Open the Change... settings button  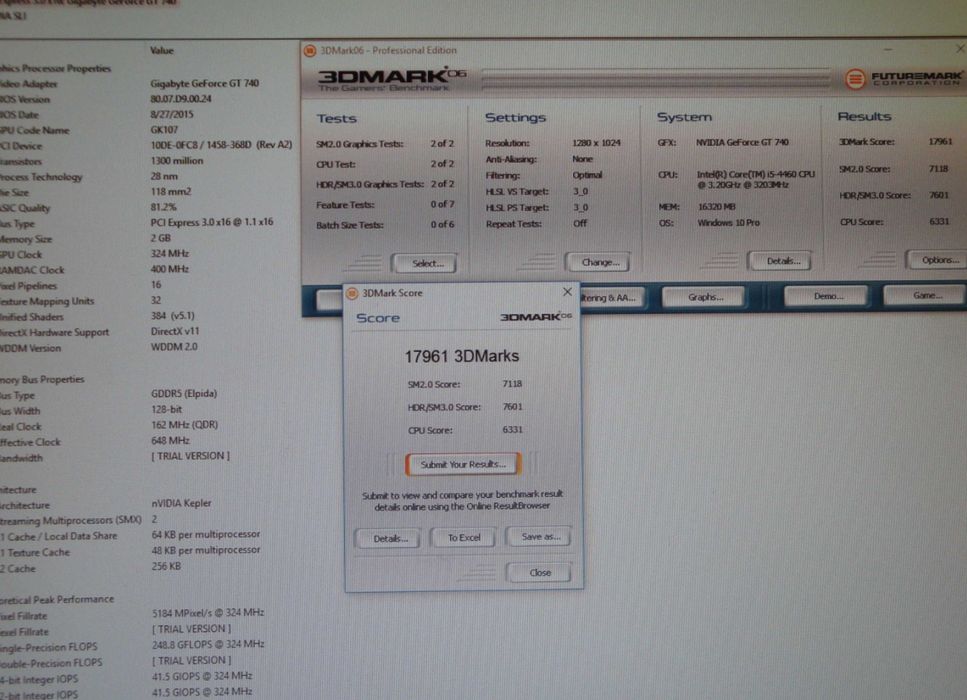599,262
